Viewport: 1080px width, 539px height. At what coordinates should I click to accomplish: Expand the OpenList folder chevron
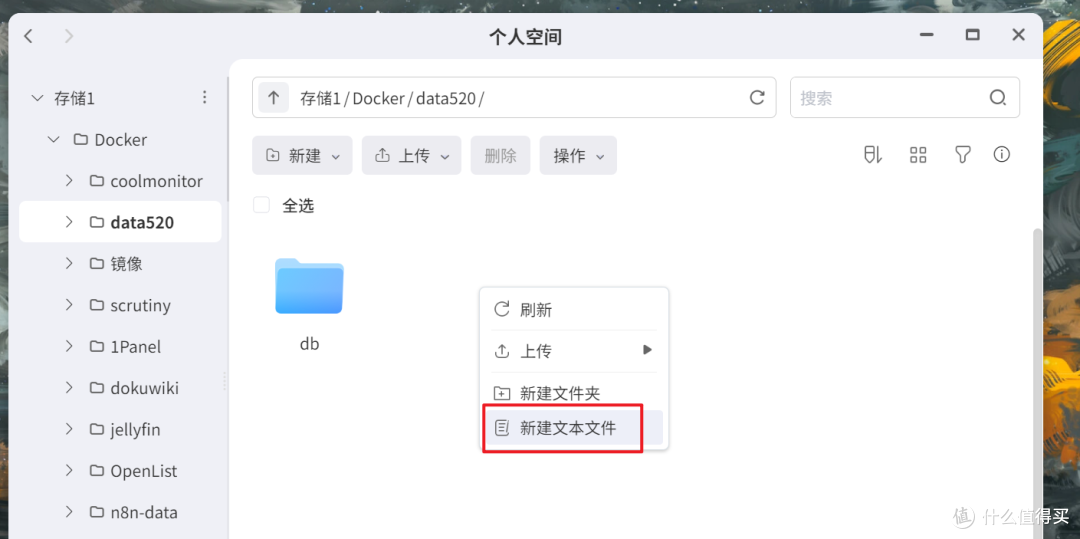69,471
